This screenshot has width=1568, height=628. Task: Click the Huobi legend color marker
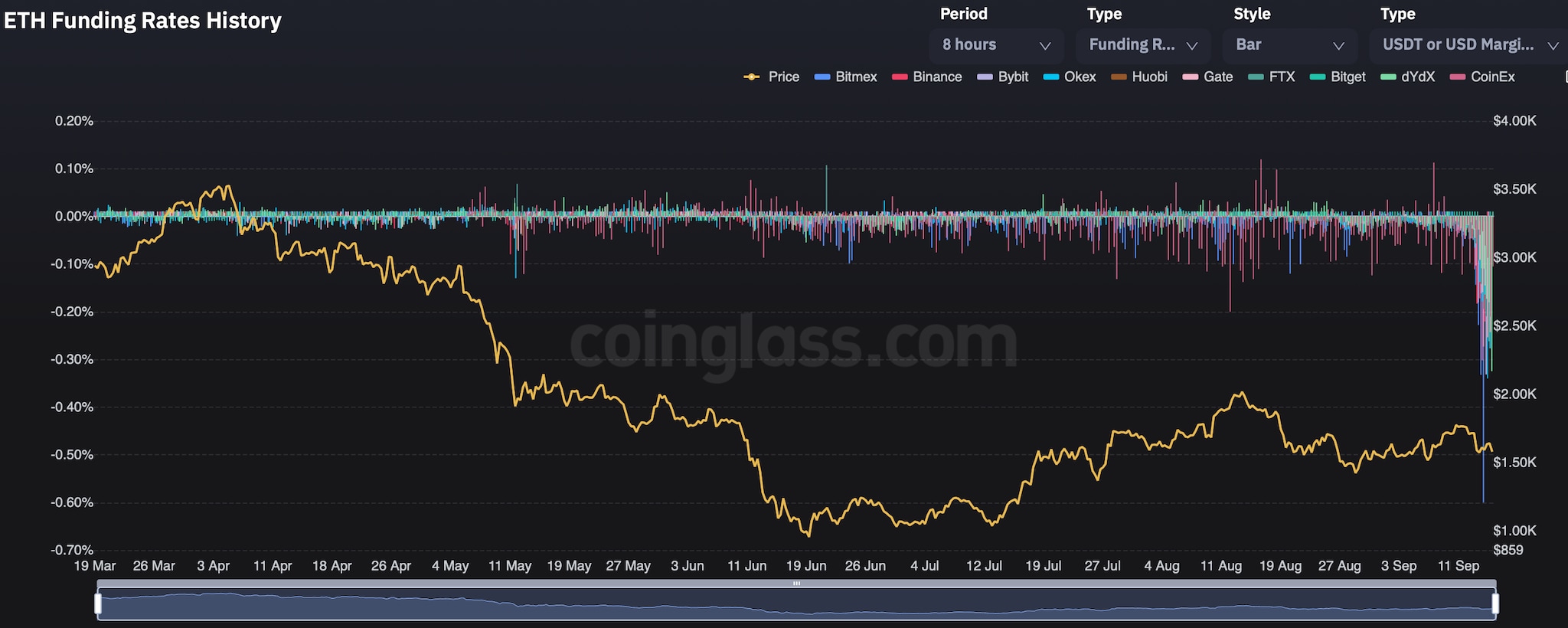click(1119, 77)
